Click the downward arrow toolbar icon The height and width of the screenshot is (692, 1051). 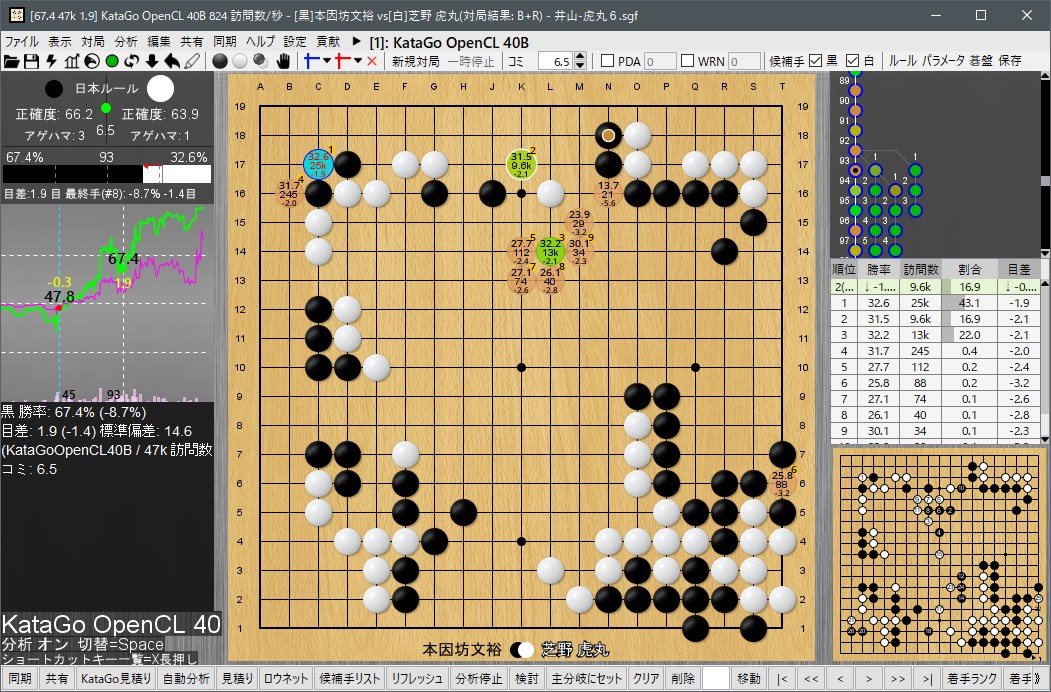point(152,61)
